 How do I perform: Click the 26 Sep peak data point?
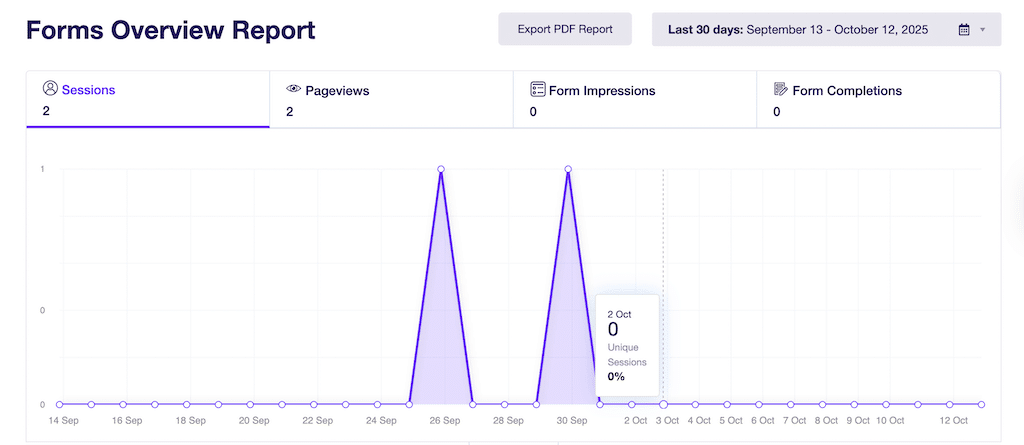pyautogui.click(x=441, y=169)
